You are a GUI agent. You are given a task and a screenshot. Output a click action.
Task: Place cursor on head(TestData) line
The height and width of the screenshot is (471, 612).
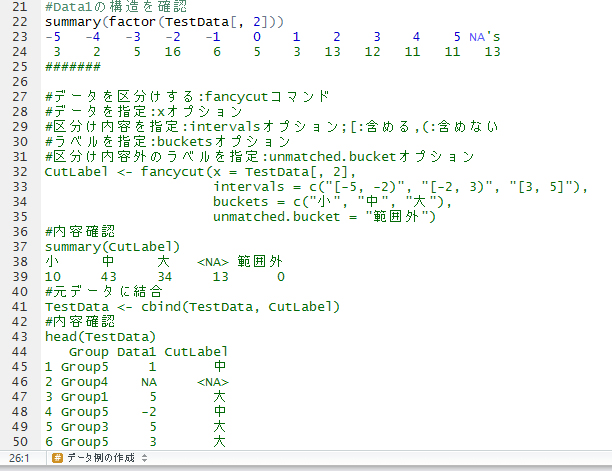tap(100, 337)
